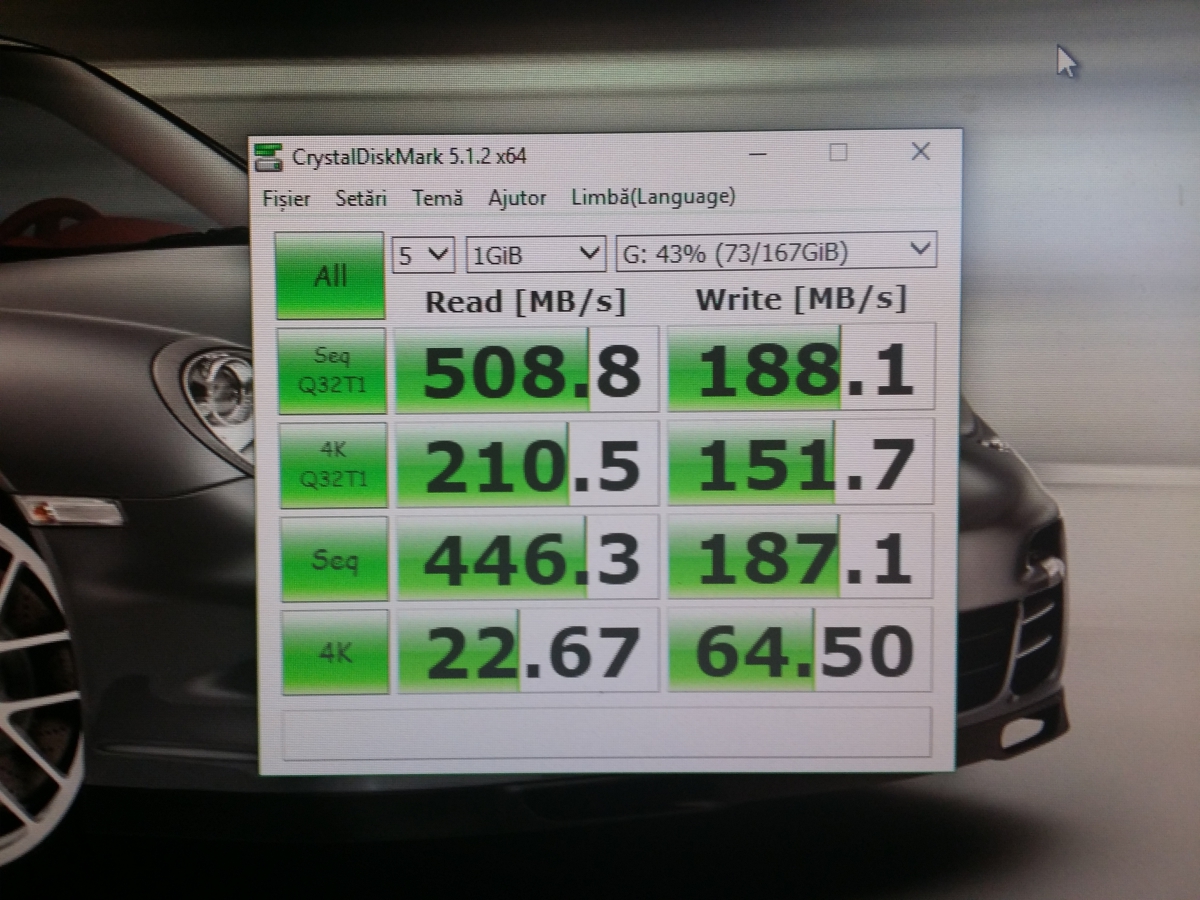Expand the 1GiB test size dropdown
This screenshot has width=1200, height=900.
click(536, 254)
